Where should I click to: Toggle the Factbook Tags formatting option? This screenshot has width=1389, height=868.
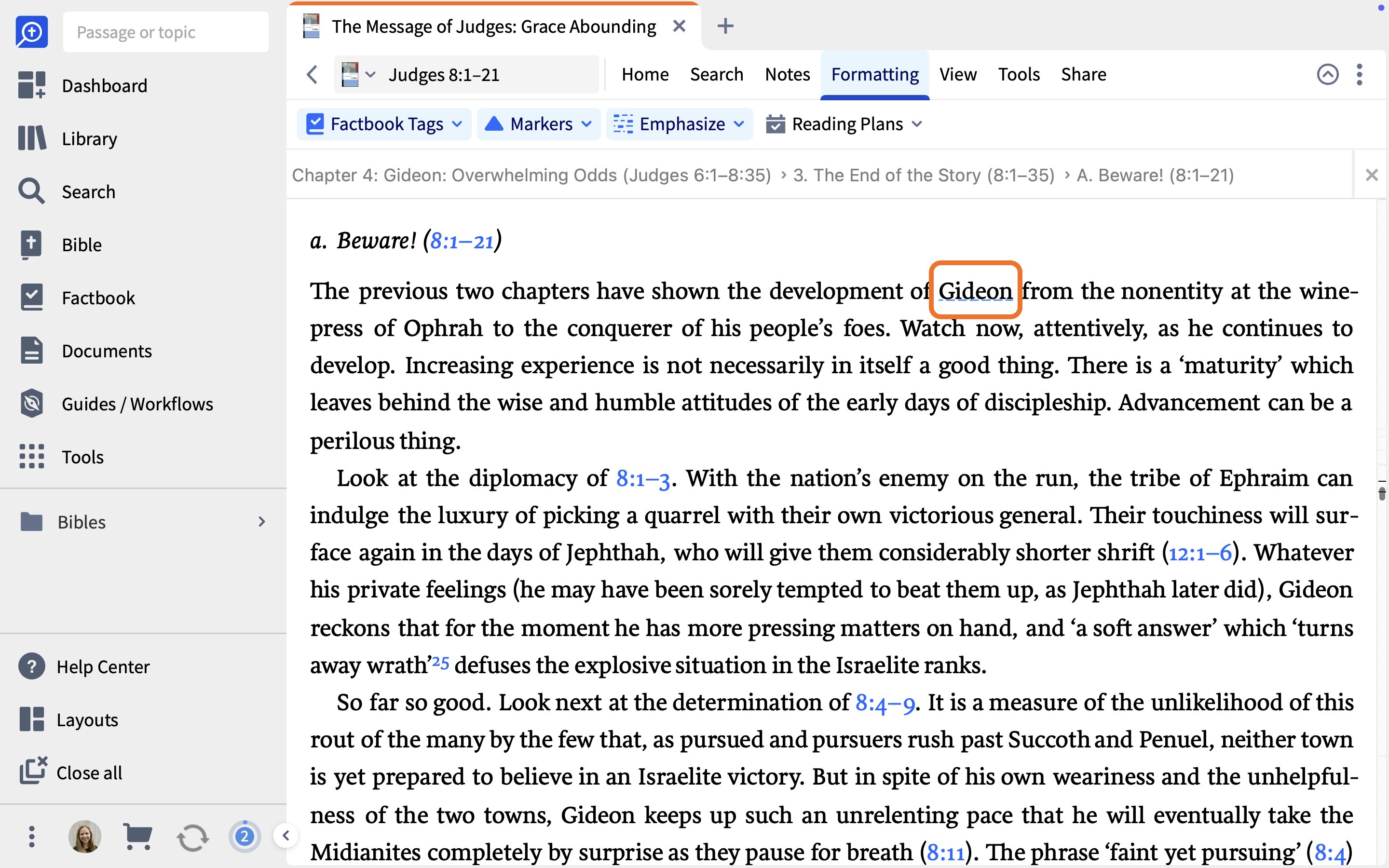[x=384, y=124]
